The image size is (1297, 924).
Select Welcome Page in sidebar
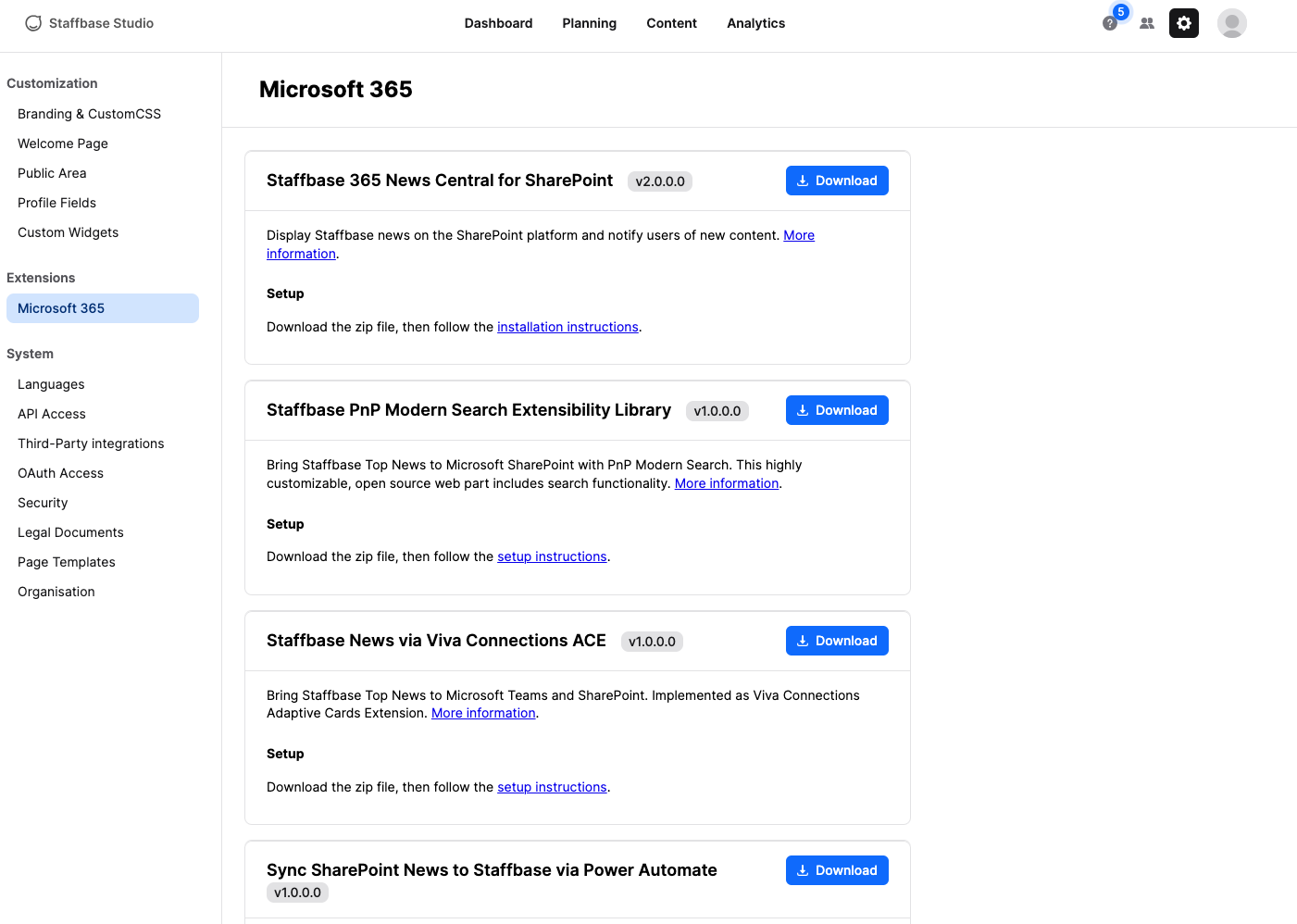103,144
